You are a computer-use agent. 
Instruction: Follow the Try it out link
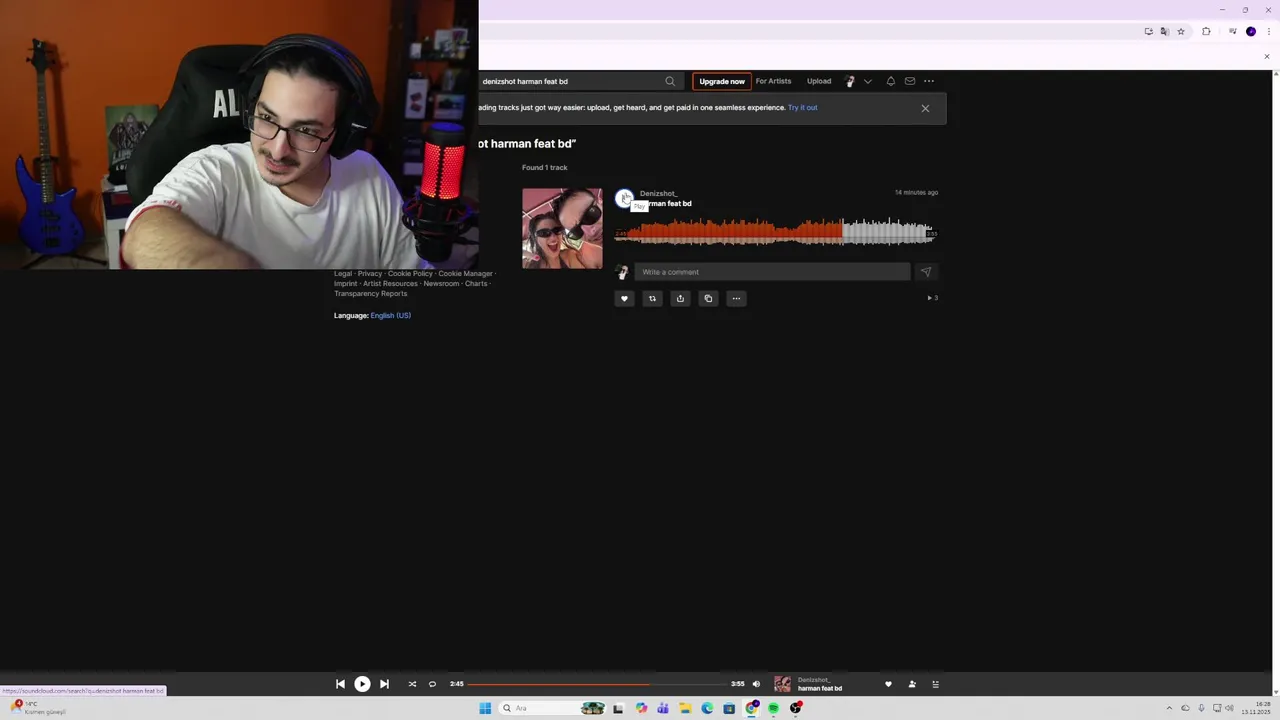coord(802,108)
